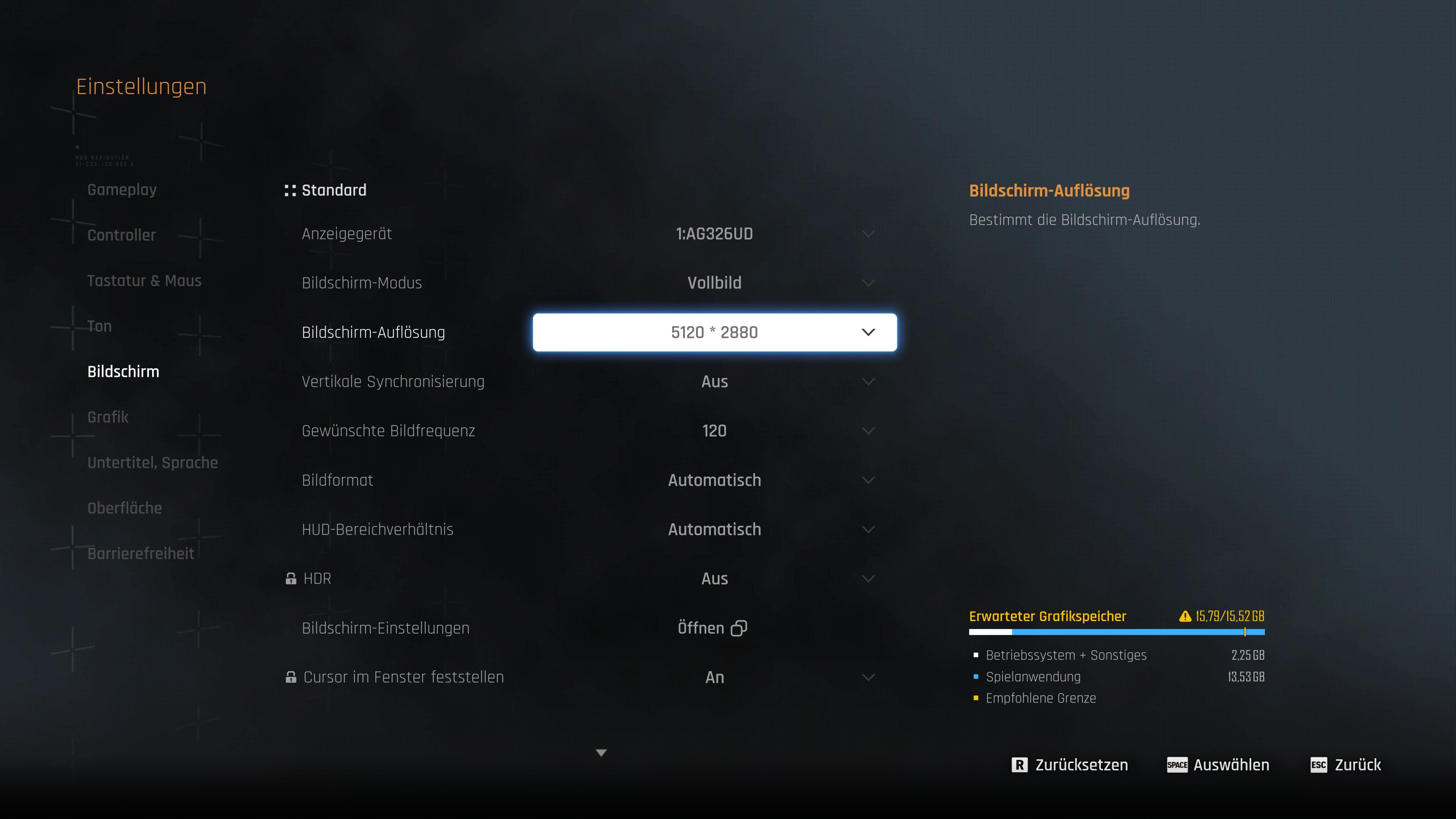1456x819 pixels.
Task: Open the Gameplay settings category
Action: (x=122, y=190)
